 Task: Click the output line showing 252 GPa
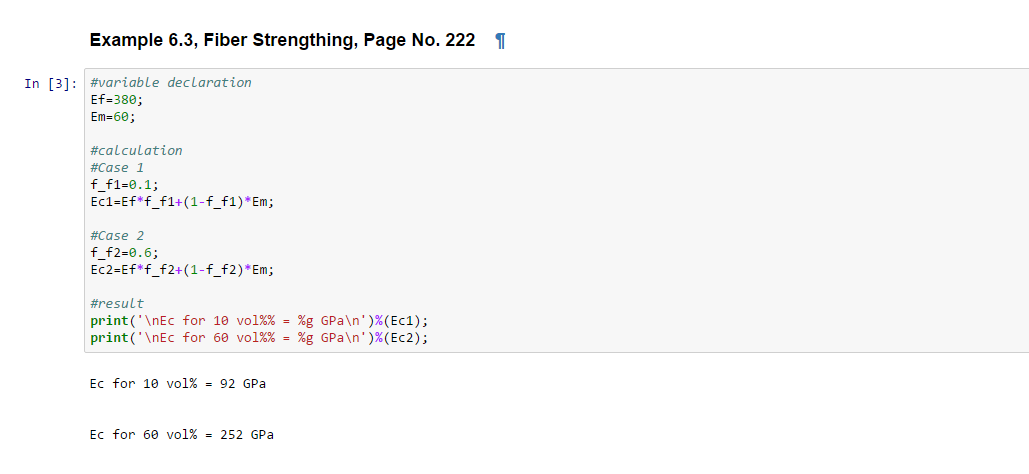tap(181, 435)
